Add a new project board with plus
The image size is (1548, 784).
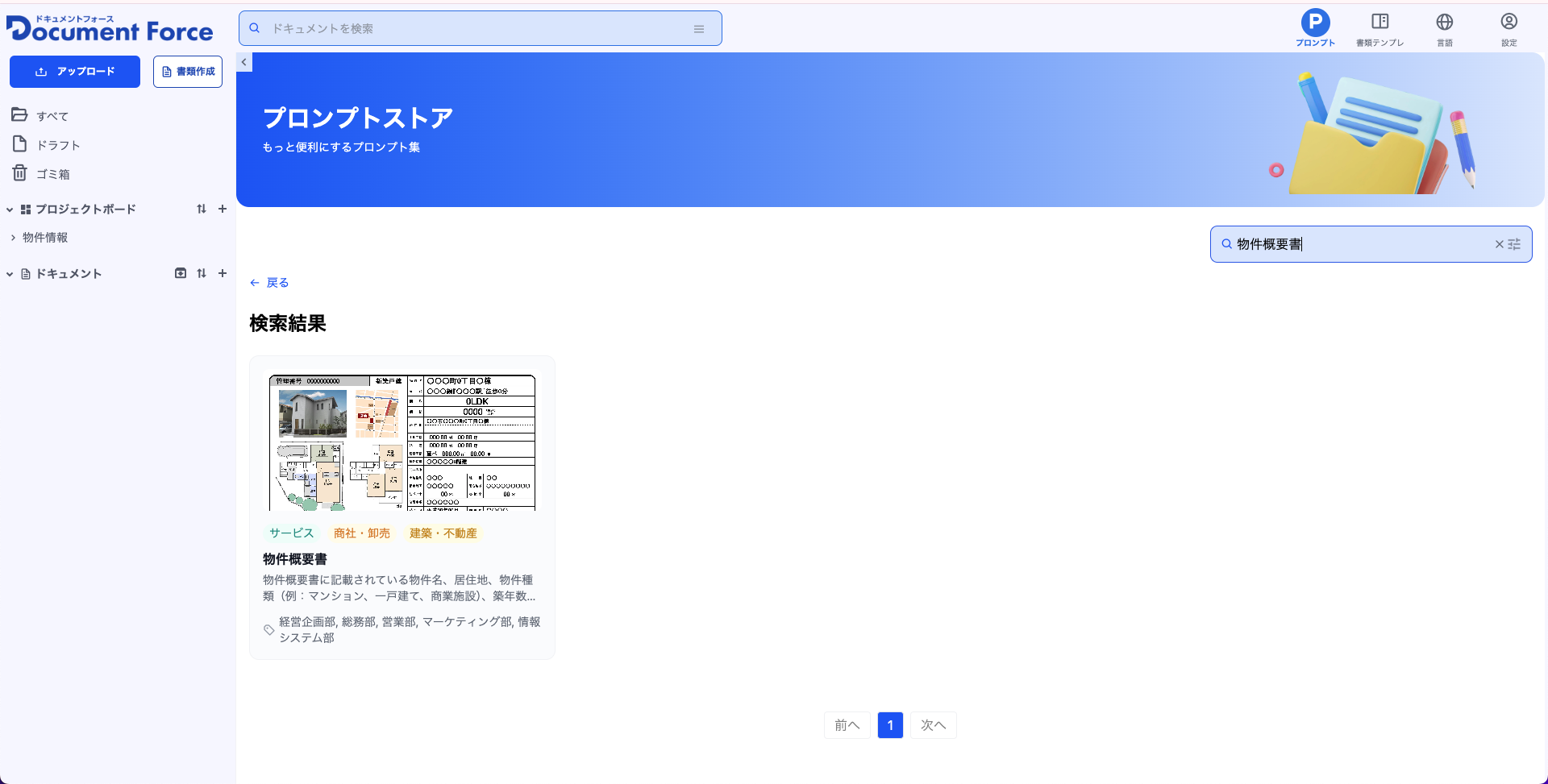pyautogui.click(x=223, y=209)
